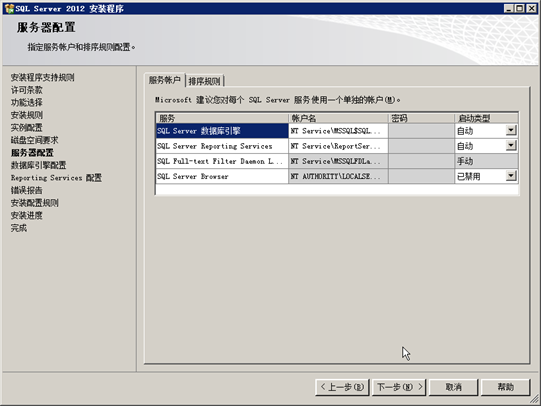Click the 取消 cancel button

tap(453, 387)
